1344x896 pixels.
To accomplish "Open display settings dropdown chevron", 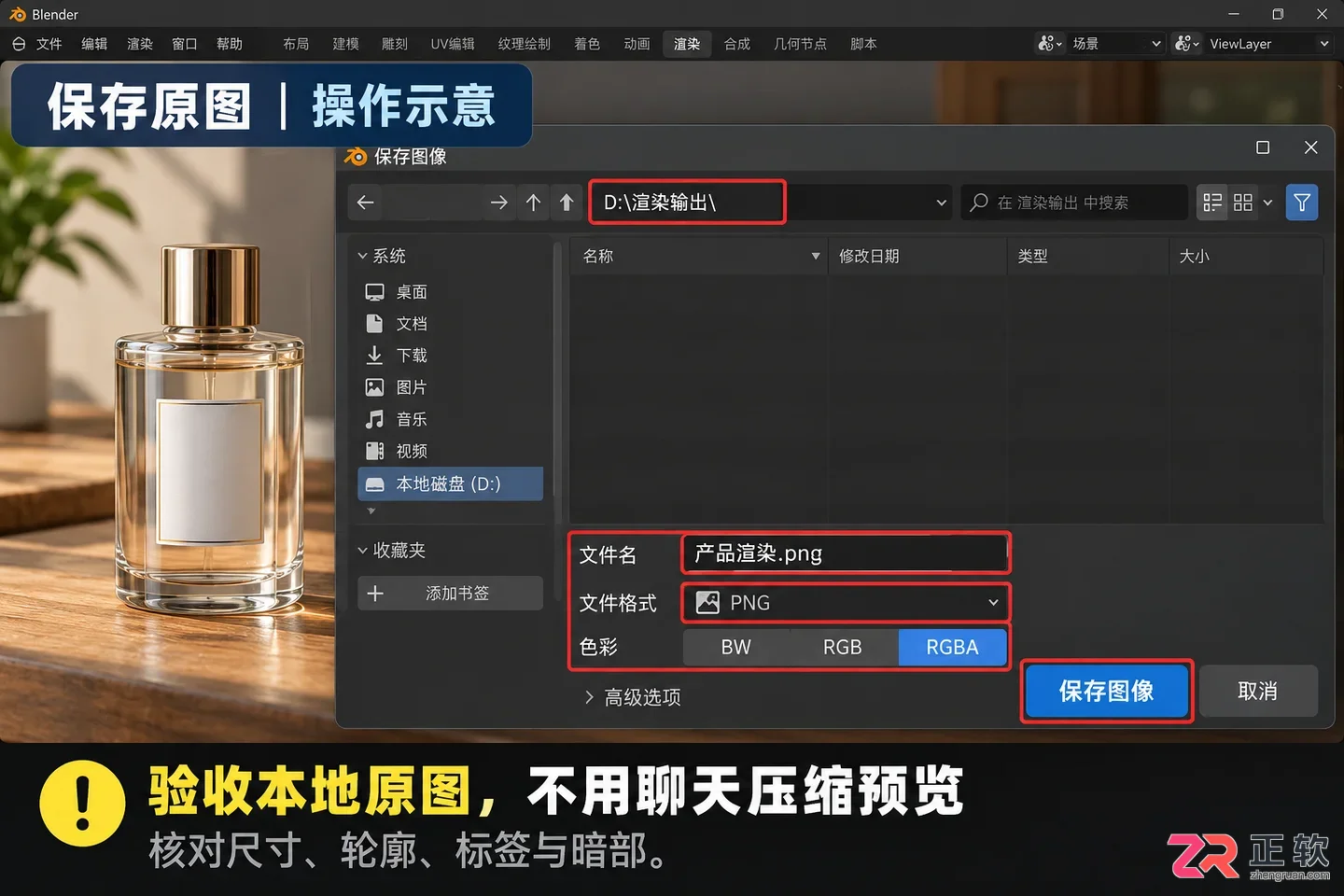I will (1267, 203).
